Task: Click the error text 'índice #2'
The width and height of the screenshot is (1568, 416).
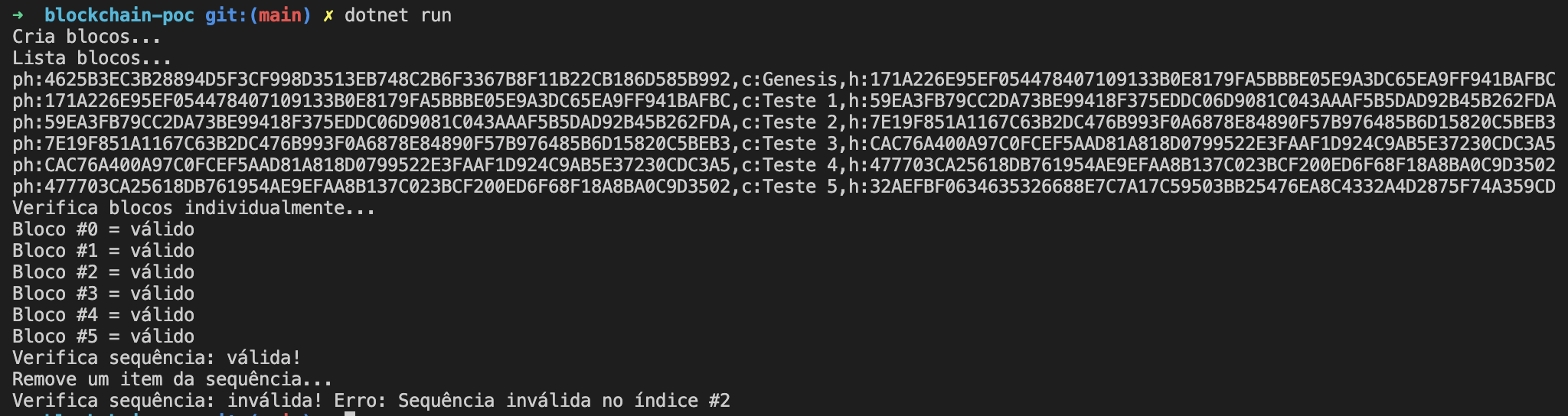Action: click(682, 401)
